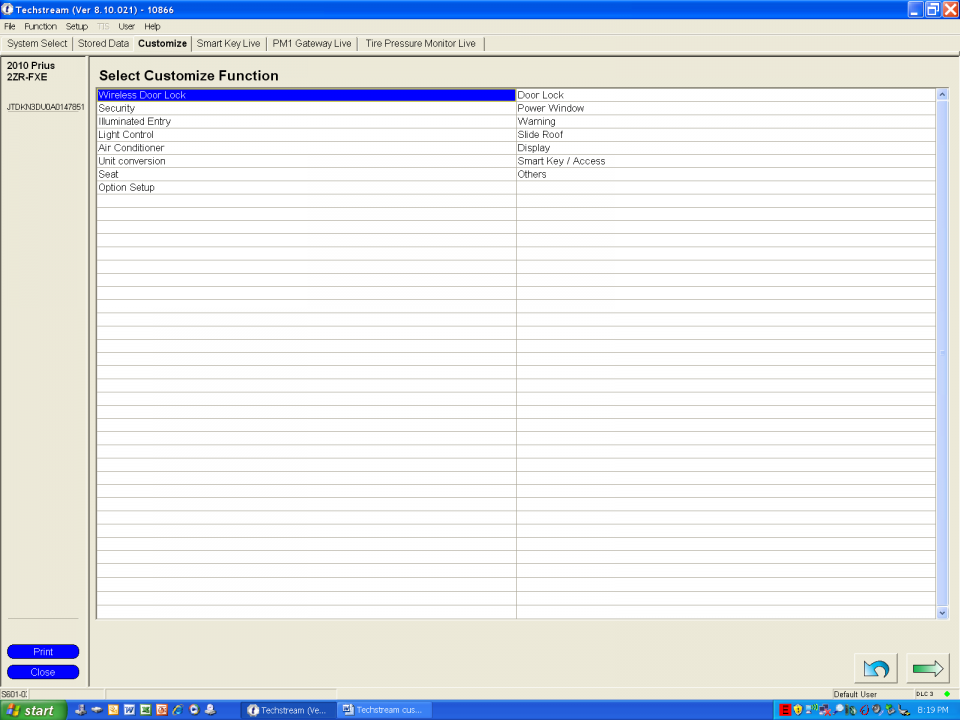The width and height of the screenshot is (960, 720).
Task: Switch to the Smart Key Live tab
Action: tap(228, 44)
